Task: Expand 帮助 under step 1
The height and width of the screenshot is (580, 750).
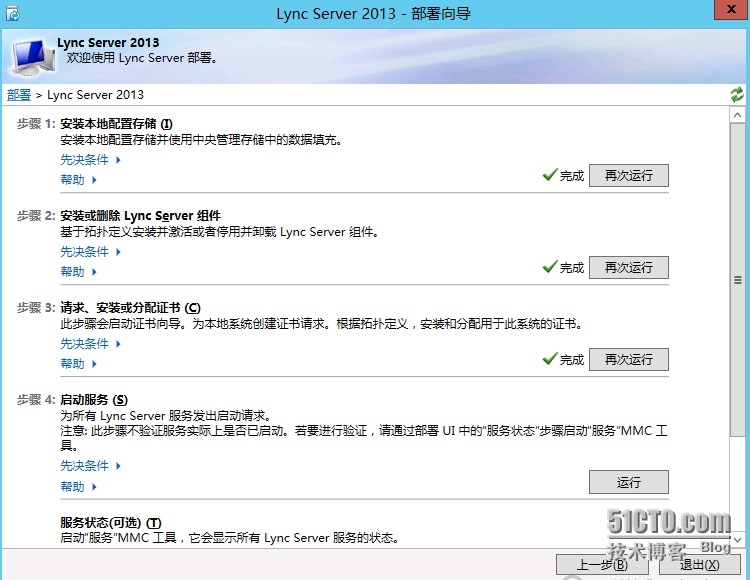Action: [78, 180]
